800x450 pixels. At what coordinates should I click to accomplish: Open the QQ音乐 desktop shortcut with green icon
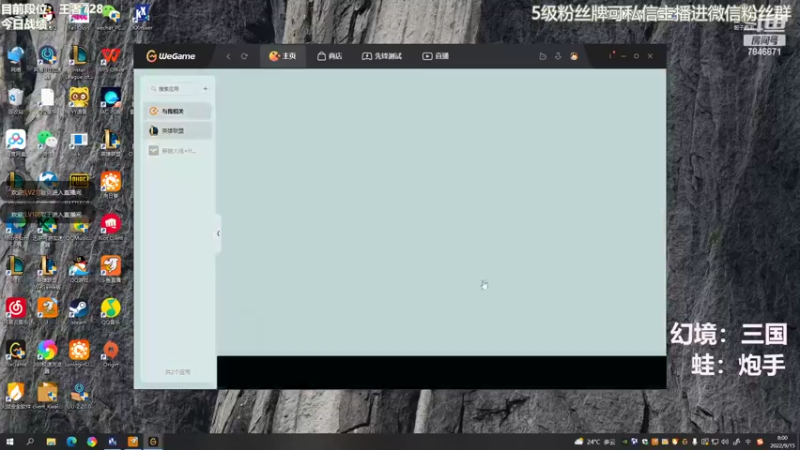click(111, 310)
